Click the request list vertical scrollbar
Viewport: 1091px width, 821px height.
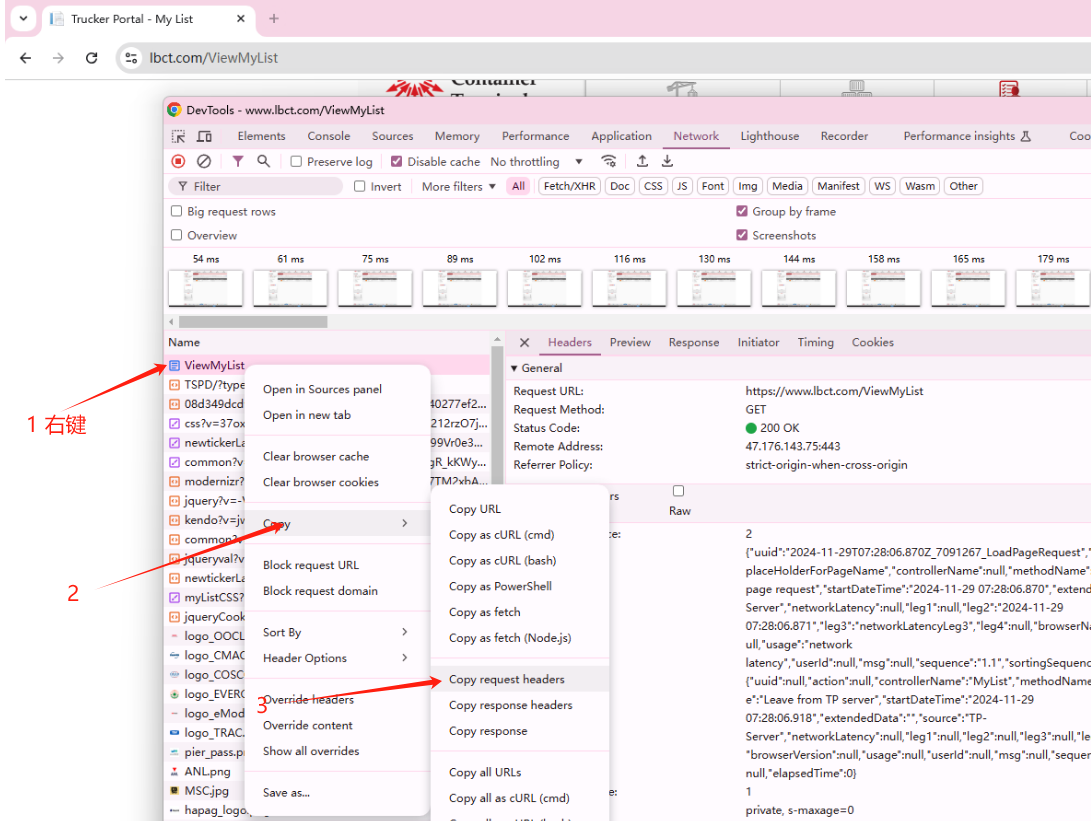497,415
